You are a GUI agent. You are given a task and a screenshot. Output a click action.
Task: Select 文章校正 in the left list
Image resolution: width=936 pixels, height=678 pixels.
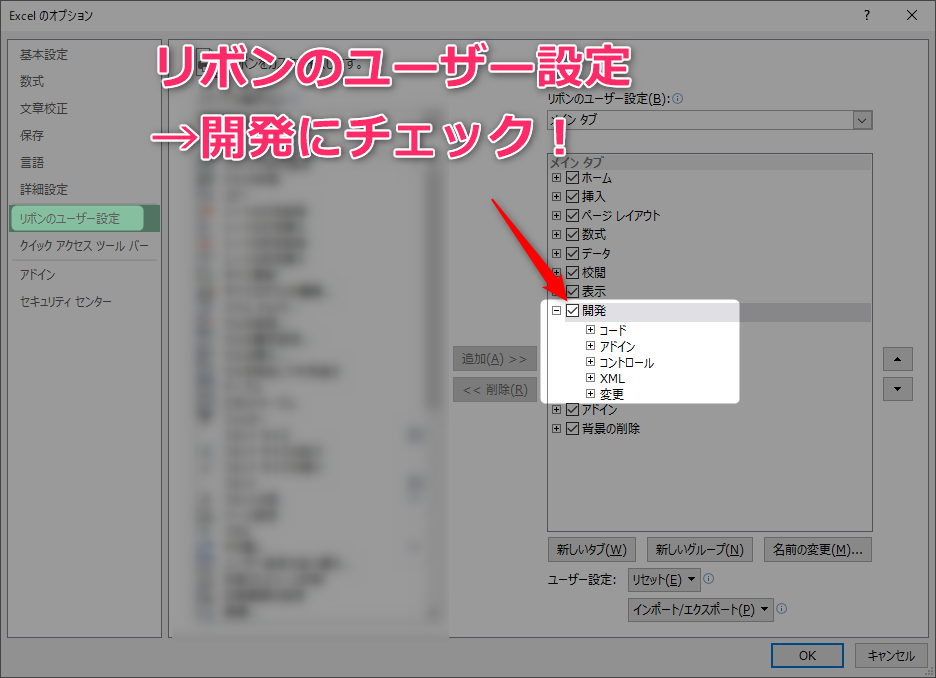[44, 109]
